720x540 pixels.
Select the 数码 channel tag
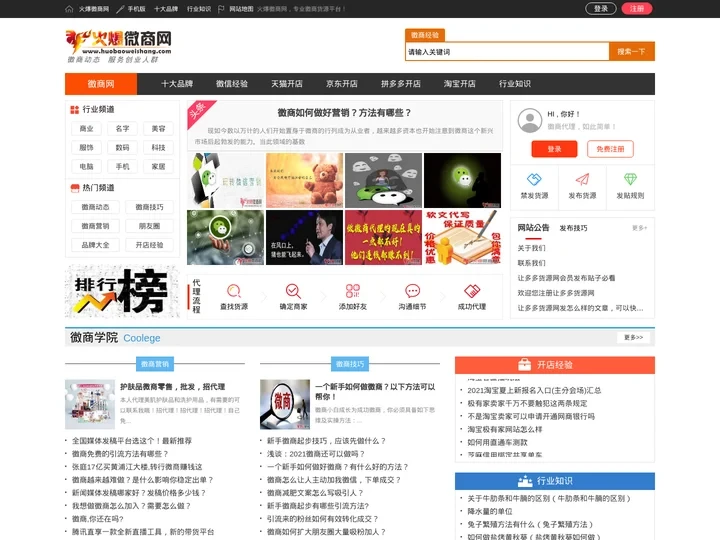point(122,147)
